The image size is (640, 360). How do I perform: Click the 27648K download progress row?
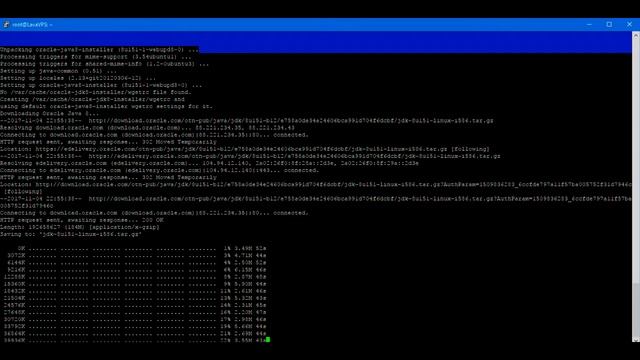point(135,312)
